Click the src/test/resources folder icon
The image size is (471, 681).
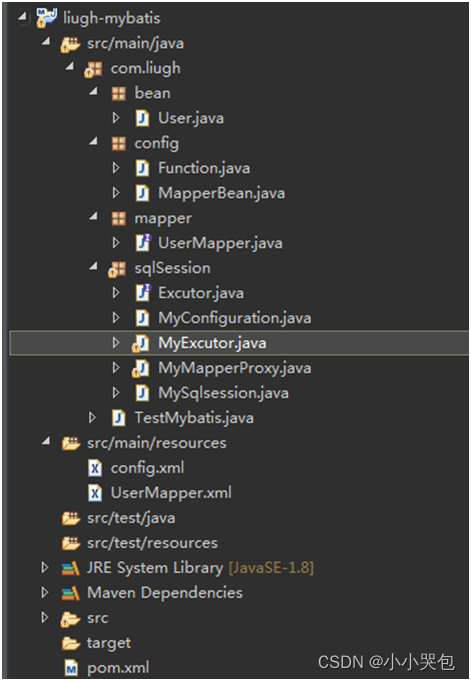(x=71, y=543)
